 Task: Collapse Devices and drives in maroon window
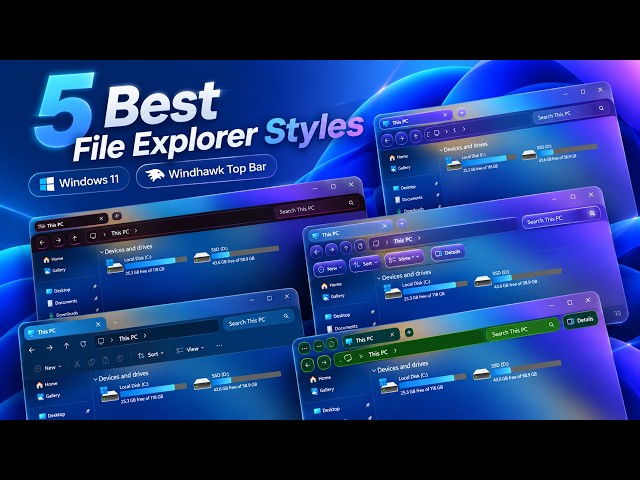[x=102, y=252]
